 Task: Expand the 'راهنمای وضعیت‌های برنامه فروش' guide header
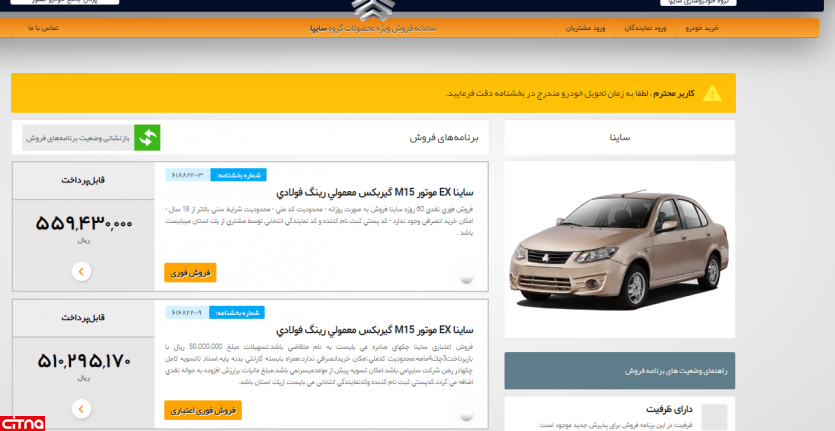click(619, 370)
